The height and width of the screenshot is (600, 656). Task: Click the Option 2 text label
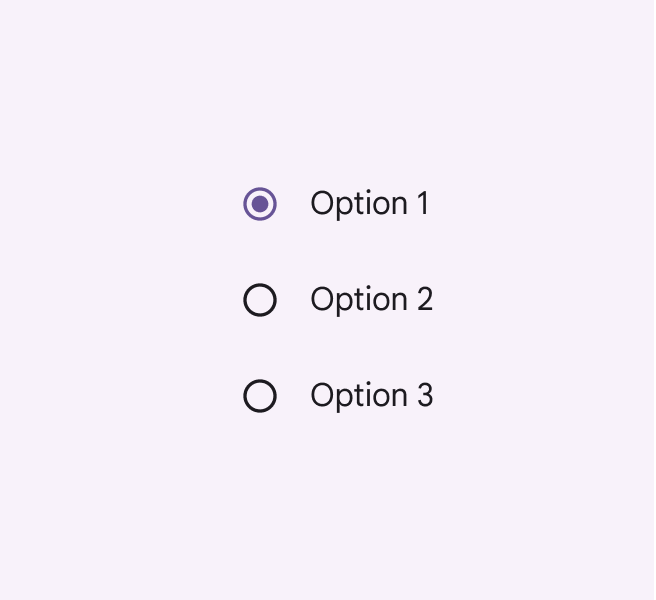pos(371,300)
